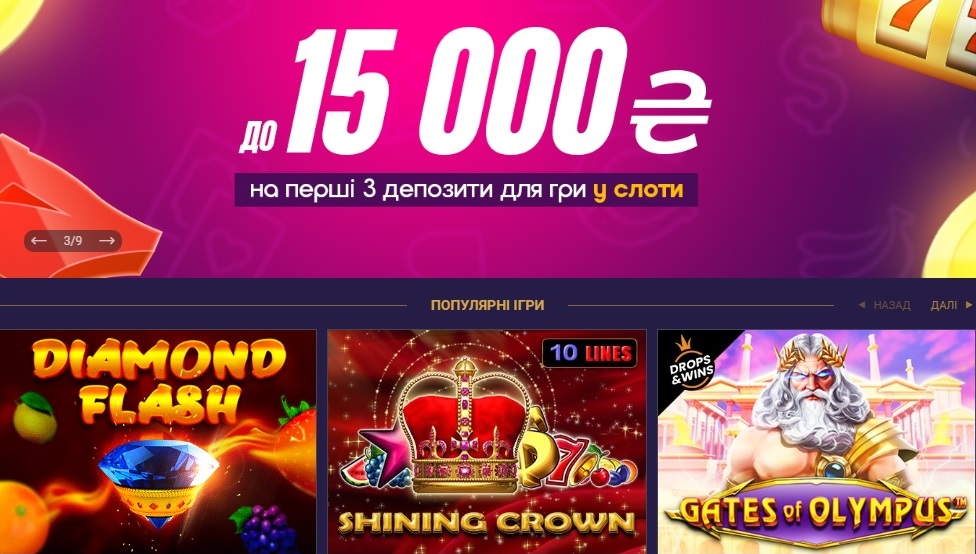976x554 pixels.
Task: Click the hryvnia currency symbol
Action: 670,112
